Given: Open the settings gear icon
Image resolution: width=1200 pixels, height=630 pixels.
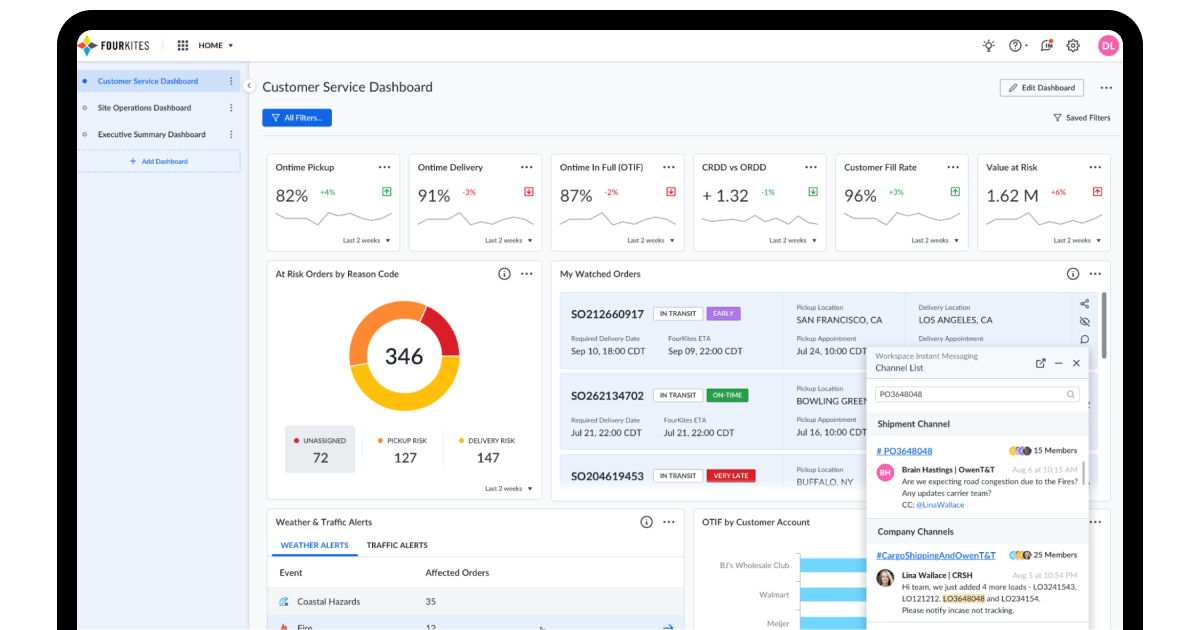Looking at the screenshot, I should pyautogui.click(x=1073, y=45).
